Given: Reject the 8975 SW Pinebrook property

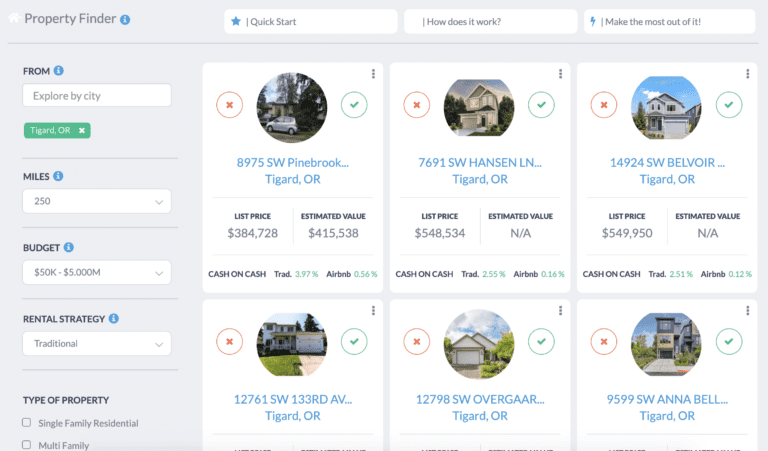Looking at the screenshot, I should [230, 104].
